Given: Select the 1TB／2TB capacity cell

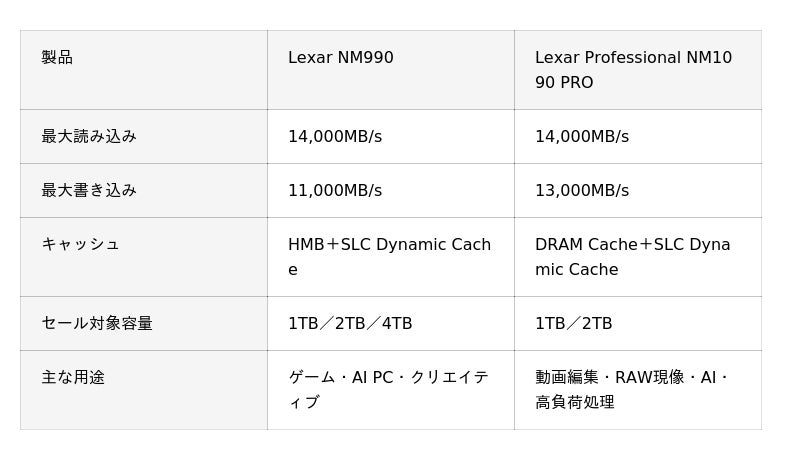Looking at the screenshot, I should tap(638, 324).
